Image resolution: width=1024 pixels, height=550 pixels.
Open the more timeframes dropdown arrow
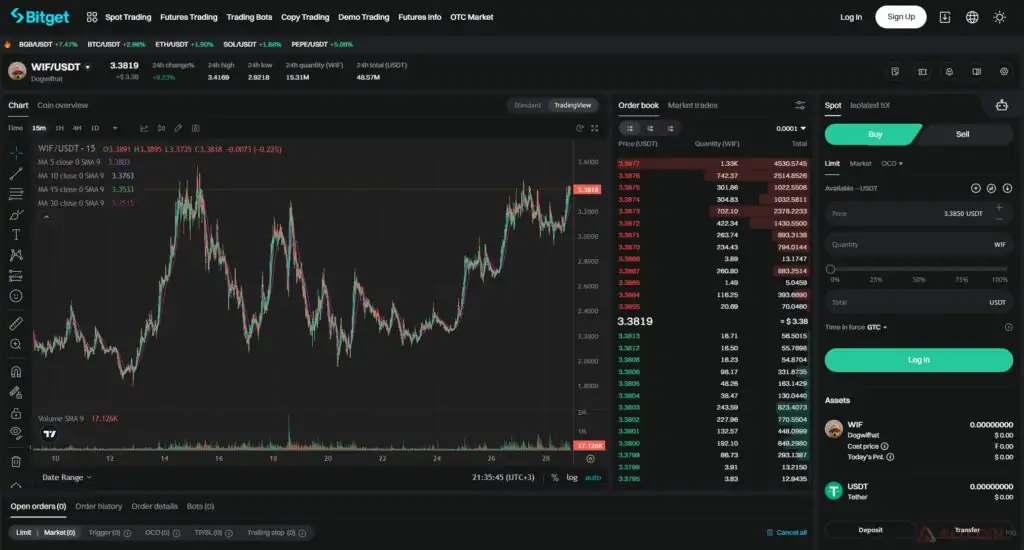[x=115, y=128]
